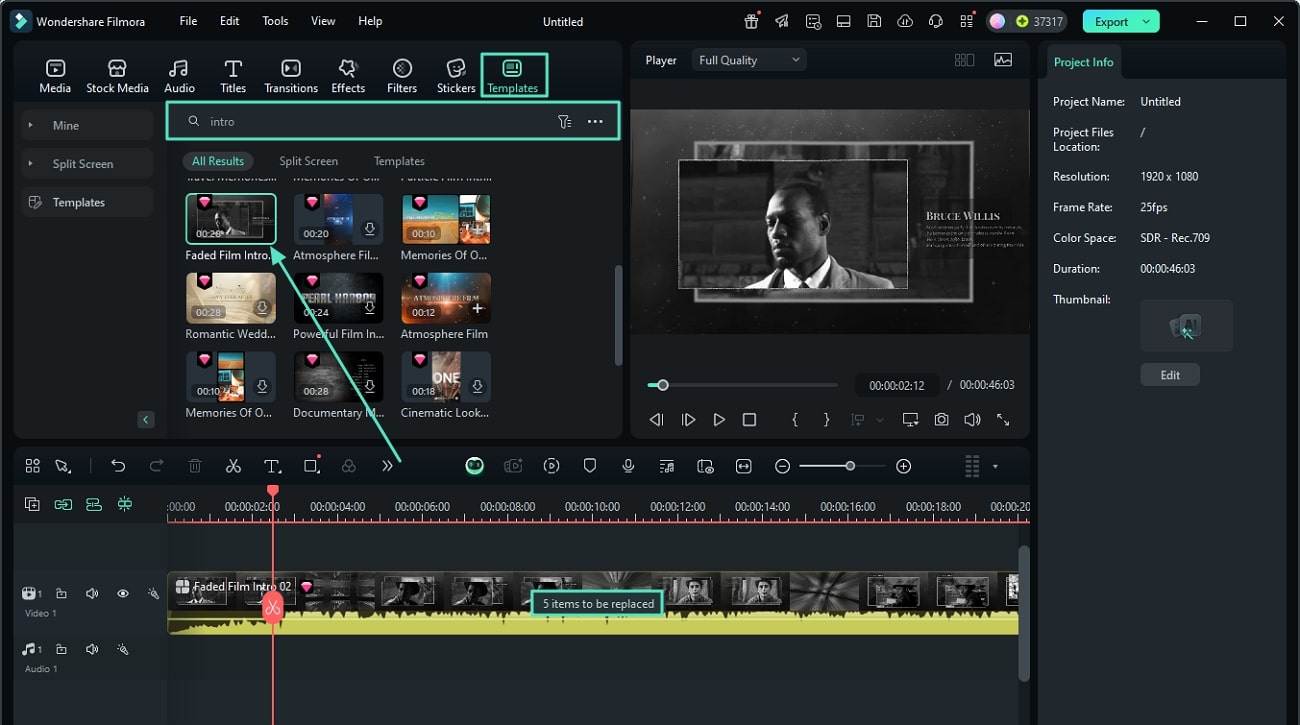Step back to the previous frame
This screenshot has width=1300, height=725.
pos(656,420)
